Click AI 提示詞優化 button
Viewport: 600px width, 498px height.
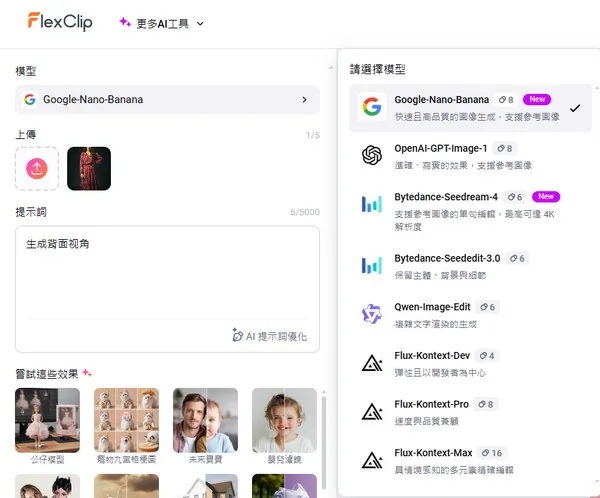point(270,336)
